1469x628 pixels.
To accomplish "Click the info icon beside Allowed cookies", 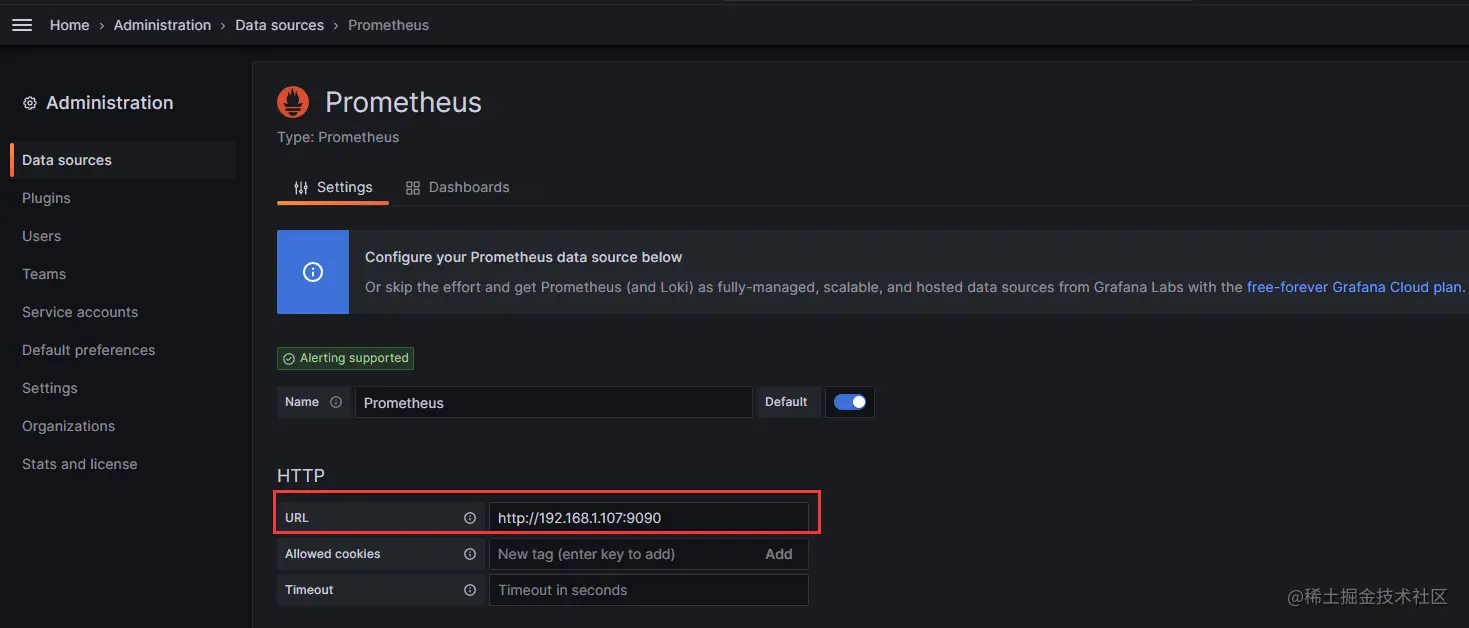I will [x=470, y=554].
